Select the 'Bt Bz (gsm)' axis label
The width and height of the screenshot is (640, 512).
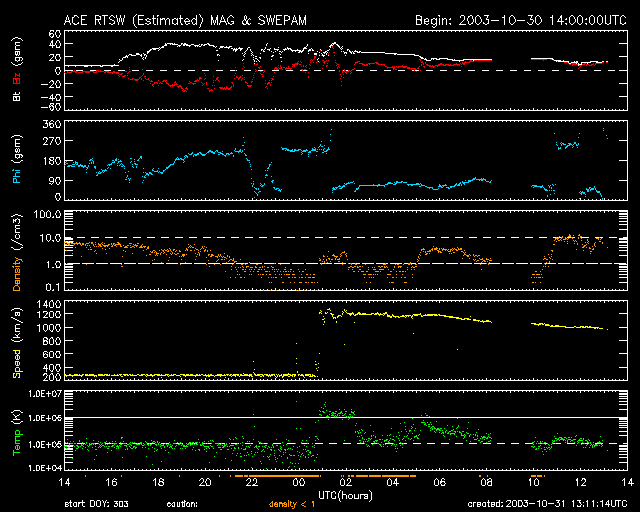coord(17,70)
